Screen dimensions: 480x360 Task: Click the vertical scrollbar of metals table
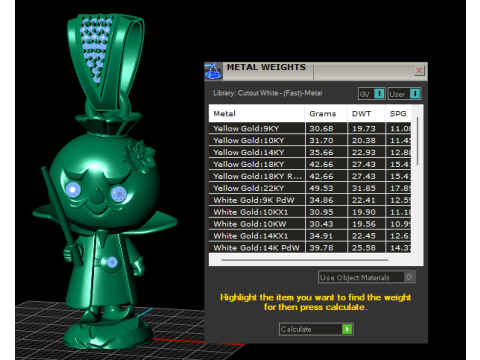[417, 142]
